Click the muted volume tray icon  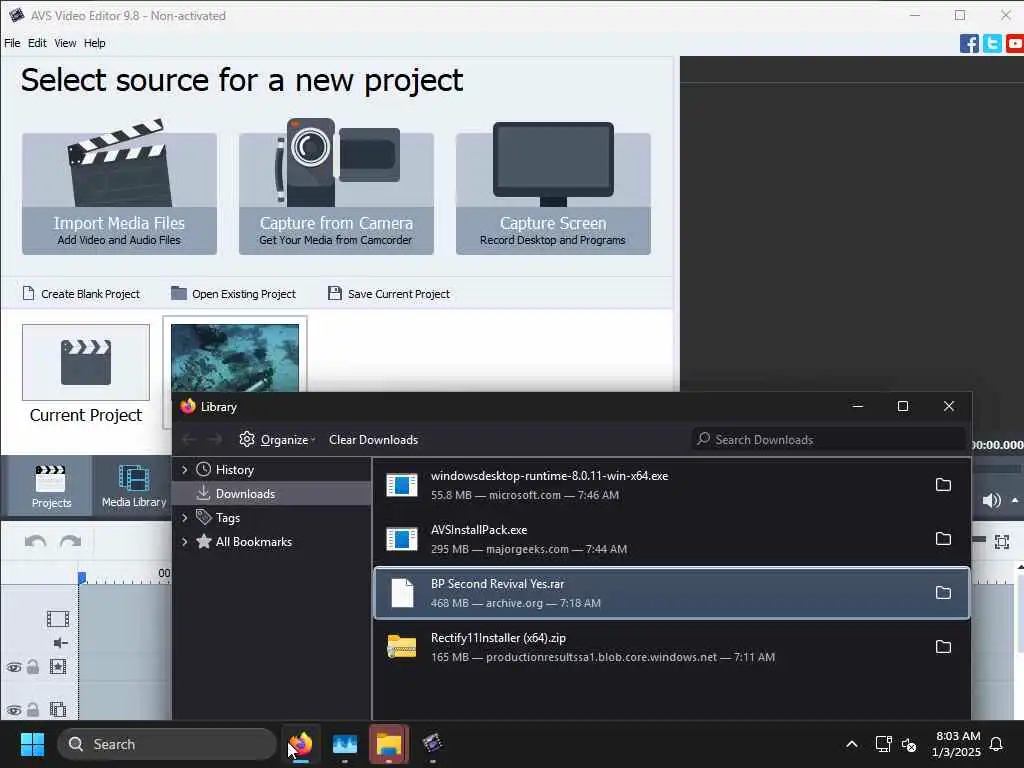click(x=909, y=744)
